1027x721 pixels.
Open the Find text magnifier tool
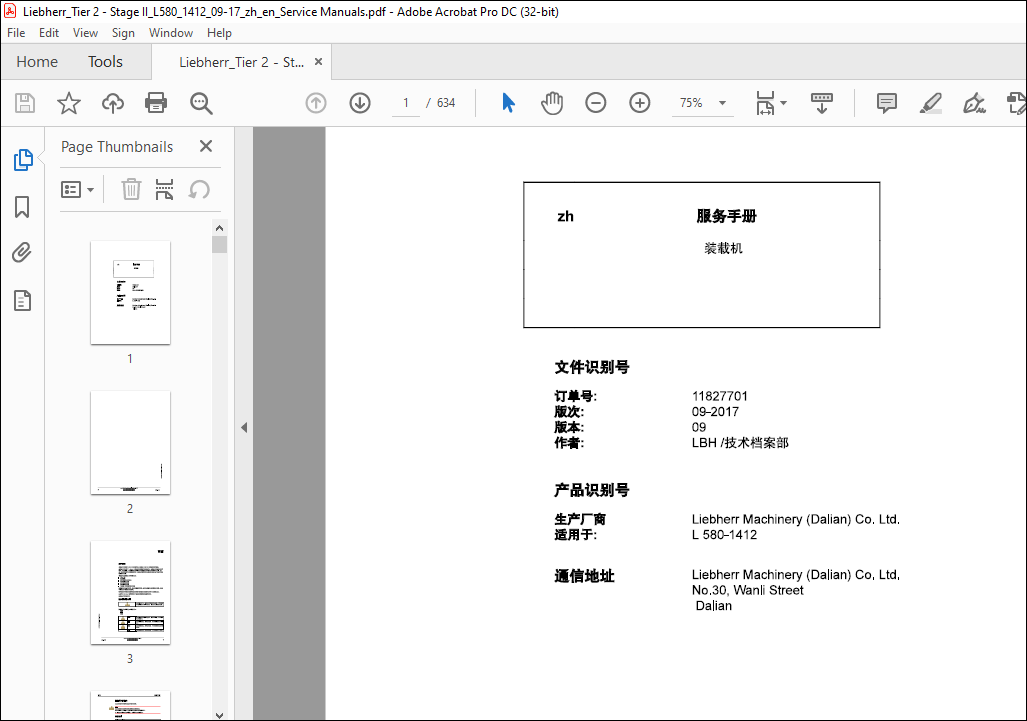(201, 103)
